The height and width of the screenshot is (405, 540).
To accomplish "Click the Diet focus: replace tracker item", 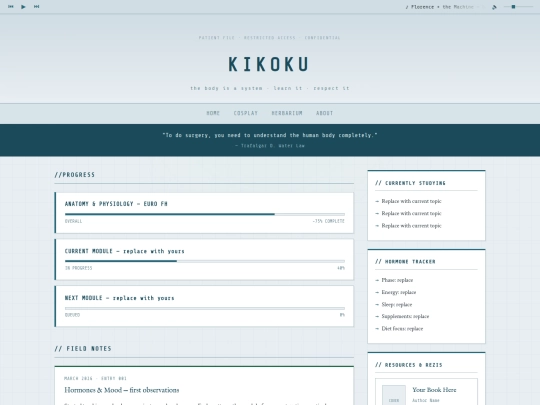I will (x=402, y=329).
